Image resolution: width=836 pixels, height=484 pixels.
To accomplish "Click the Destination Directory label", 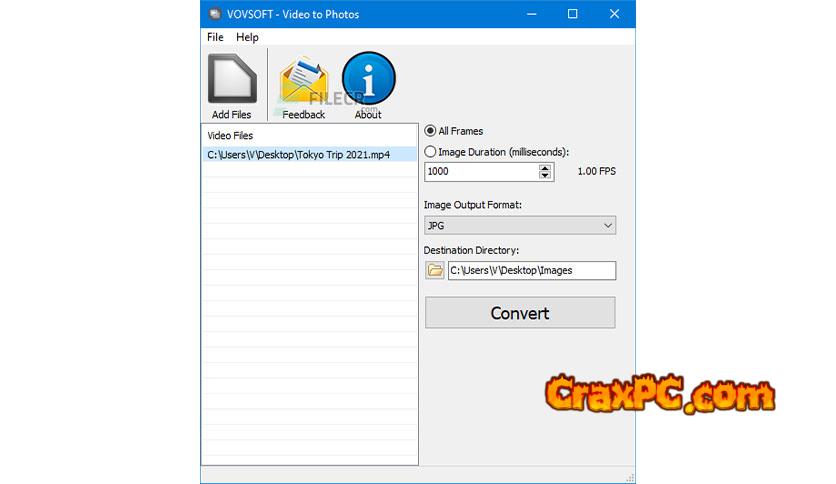I will [x=471, y=250].
